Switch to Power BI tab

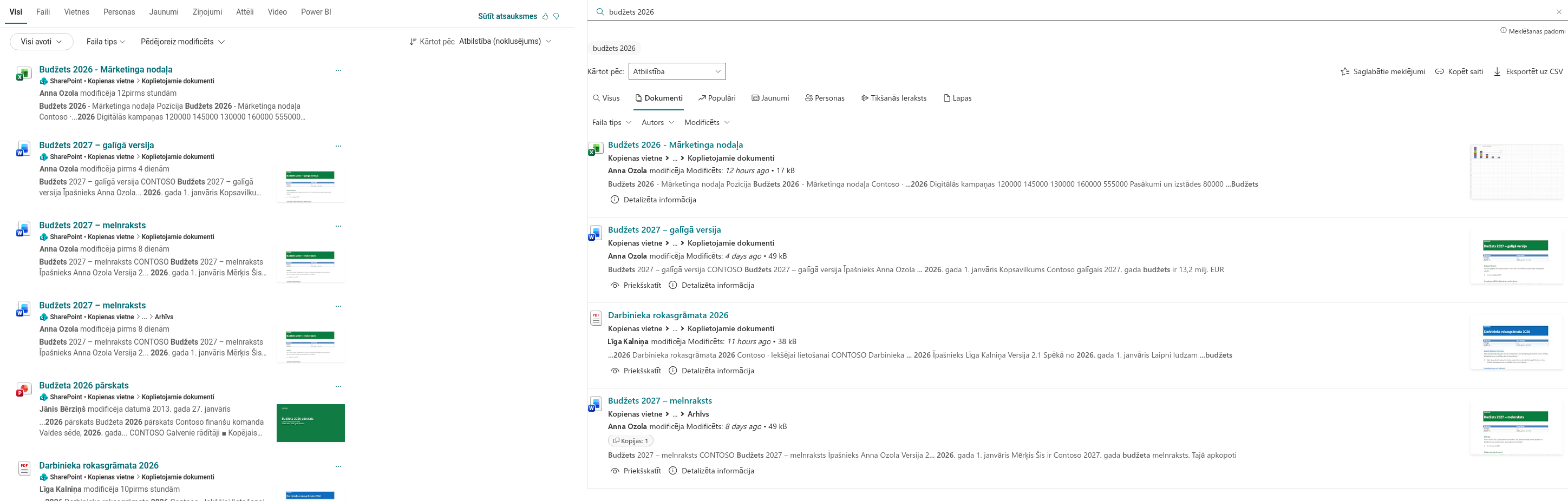(x=316, y=11)
